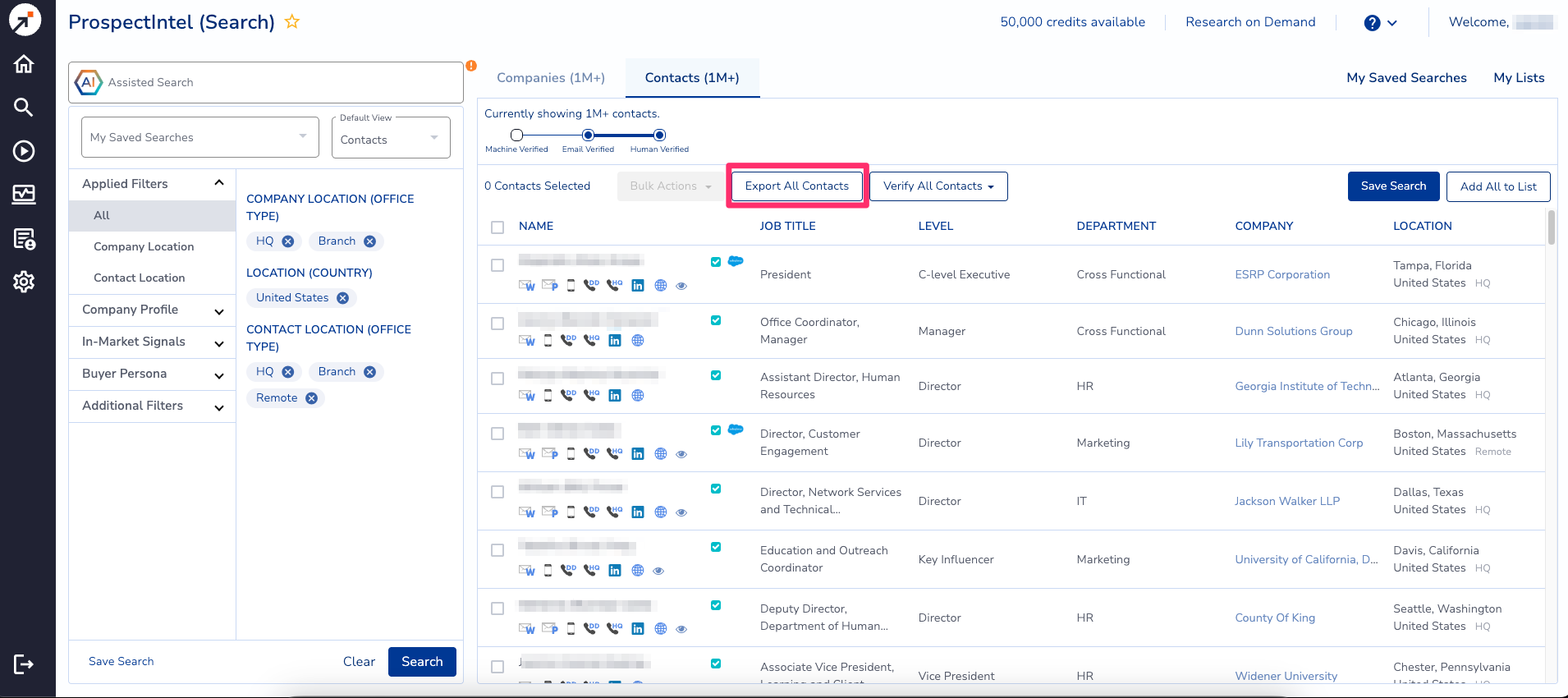
Task: Open Research on Demand link
Action: pos(1250,22)
